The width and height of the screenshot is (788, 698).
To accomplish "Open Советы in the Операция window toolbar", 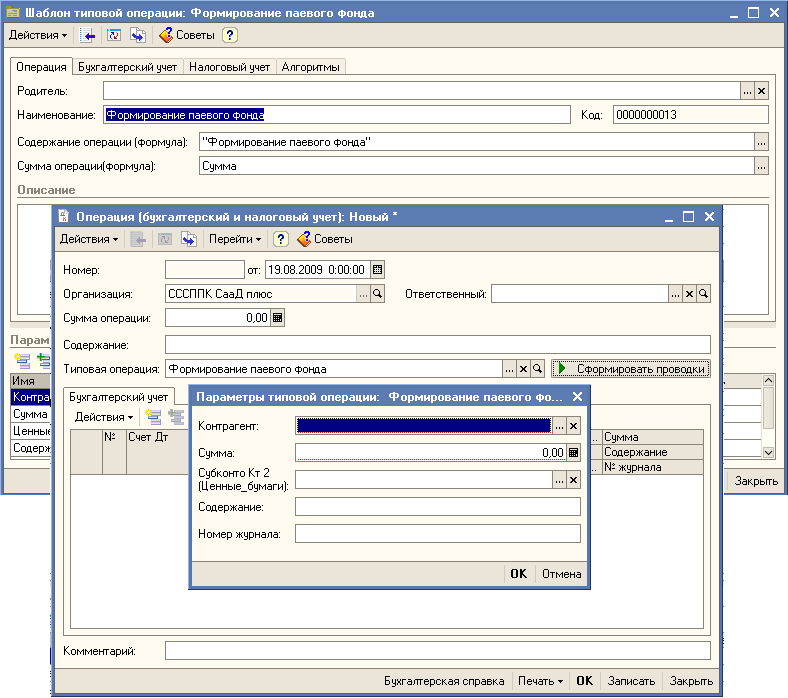I will click(x=325, y=240).
